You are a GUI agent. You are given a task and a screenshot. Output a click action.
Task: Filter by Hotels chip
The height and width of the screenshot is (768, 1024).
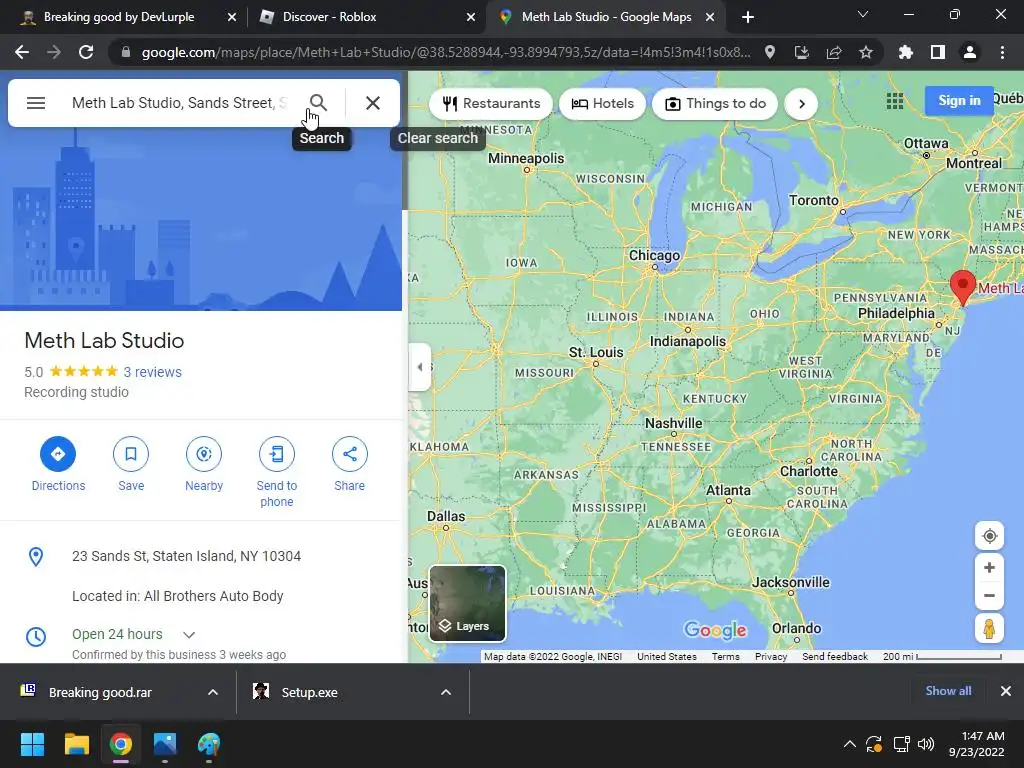point(602,104)
